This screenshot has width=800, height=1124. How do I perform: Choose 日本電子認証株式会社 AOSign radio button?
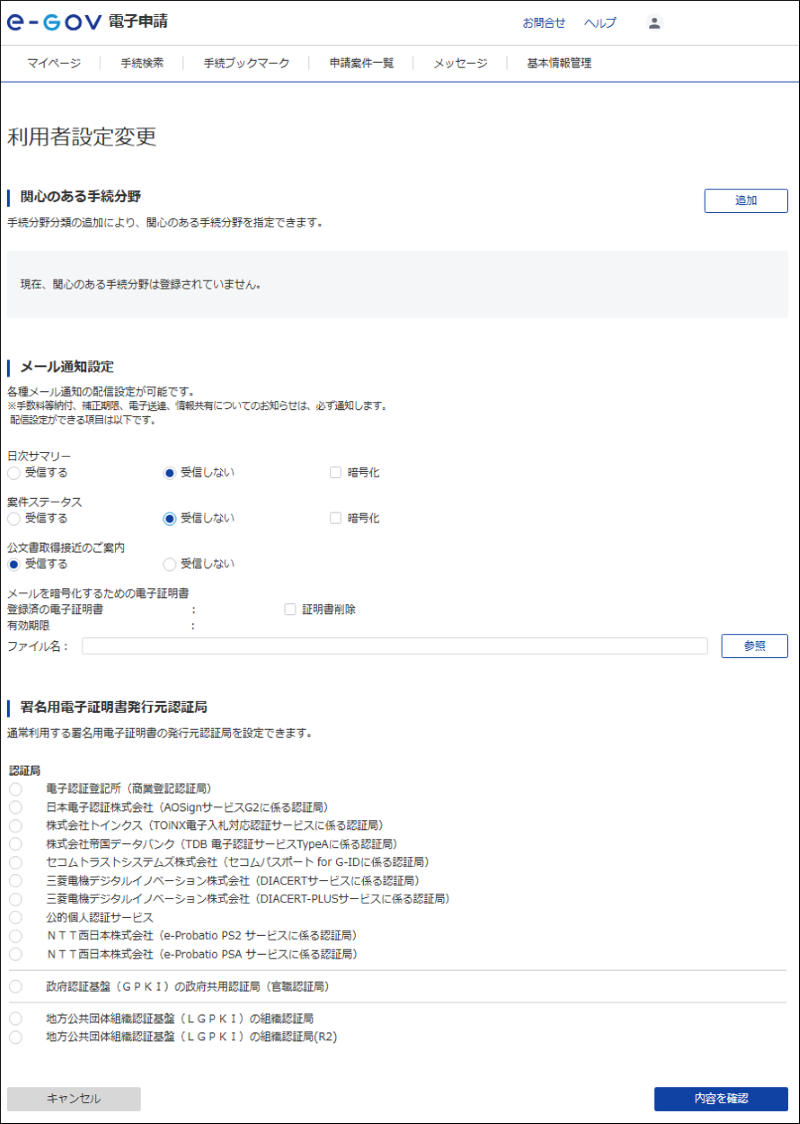coord(16,807)
